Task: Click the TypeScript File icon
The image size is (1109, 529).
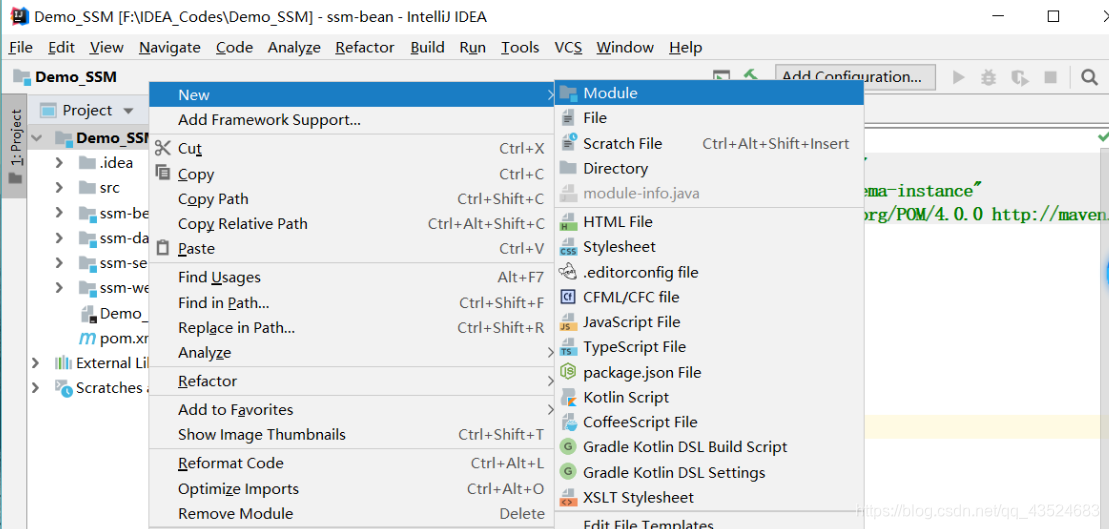Action: pyautogui.click(x=568, y=347)
